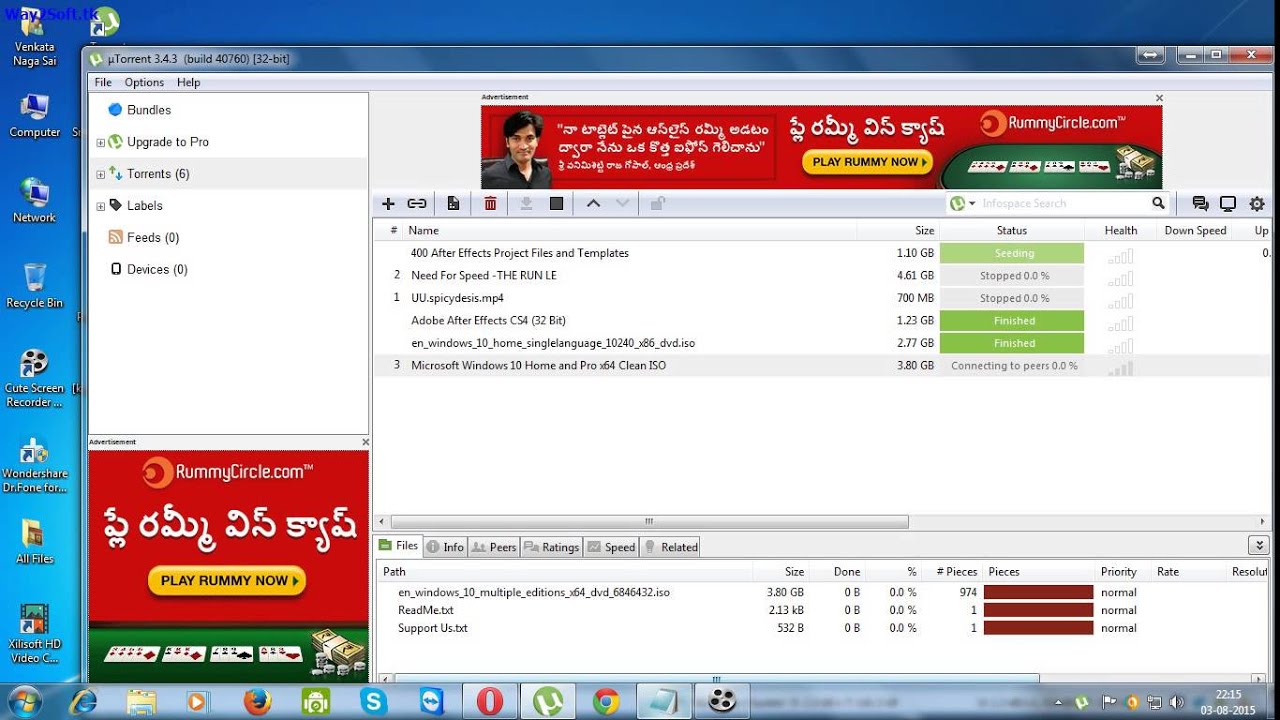The height and width of the screenshot is (720, 1280).
Task: Add torrent from URL link icon
Action: click(x=417, y=204)
